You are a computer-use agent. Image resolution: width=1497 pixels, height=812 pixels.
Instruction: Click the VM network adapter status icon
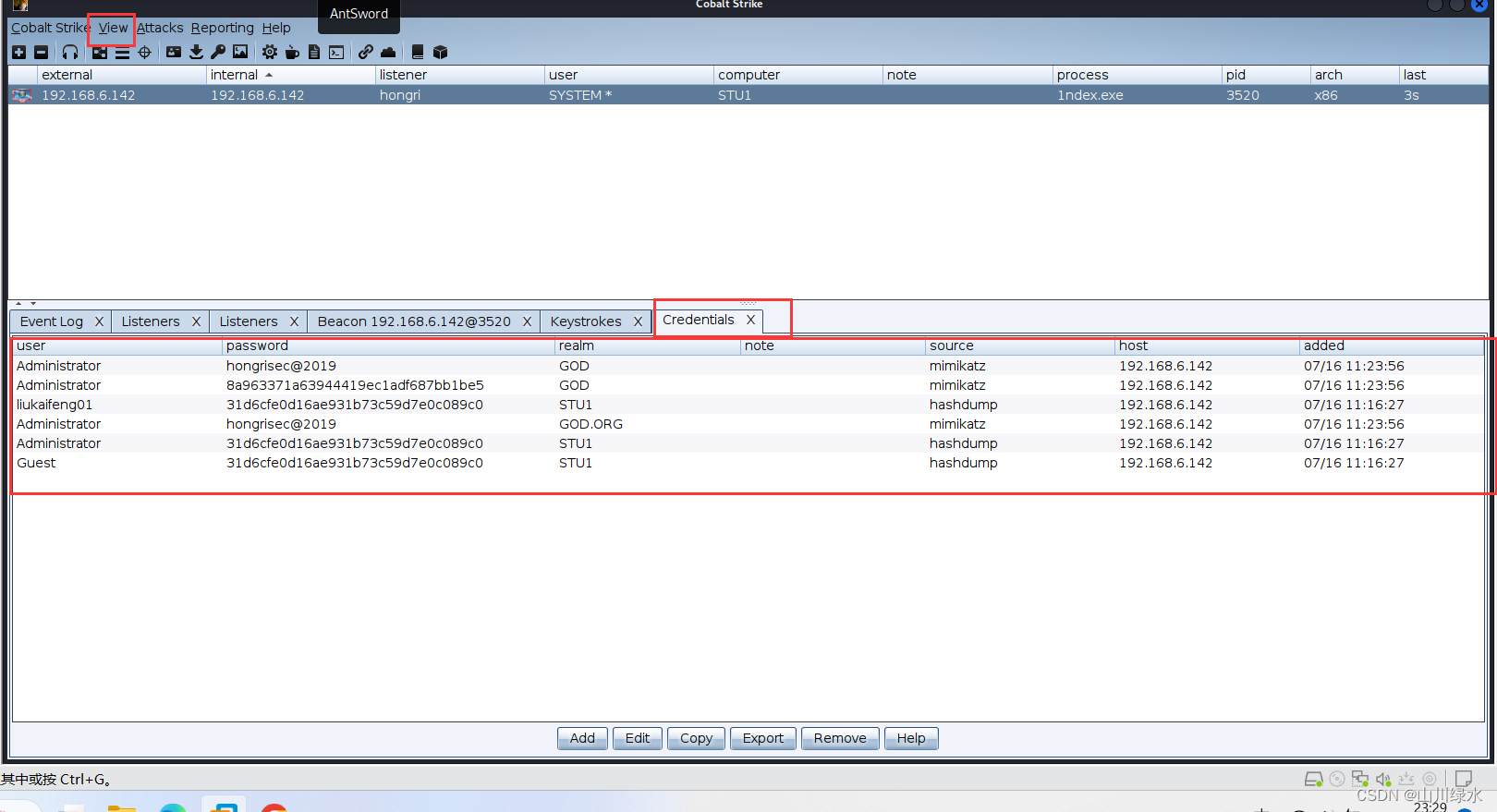[1360, 779]
